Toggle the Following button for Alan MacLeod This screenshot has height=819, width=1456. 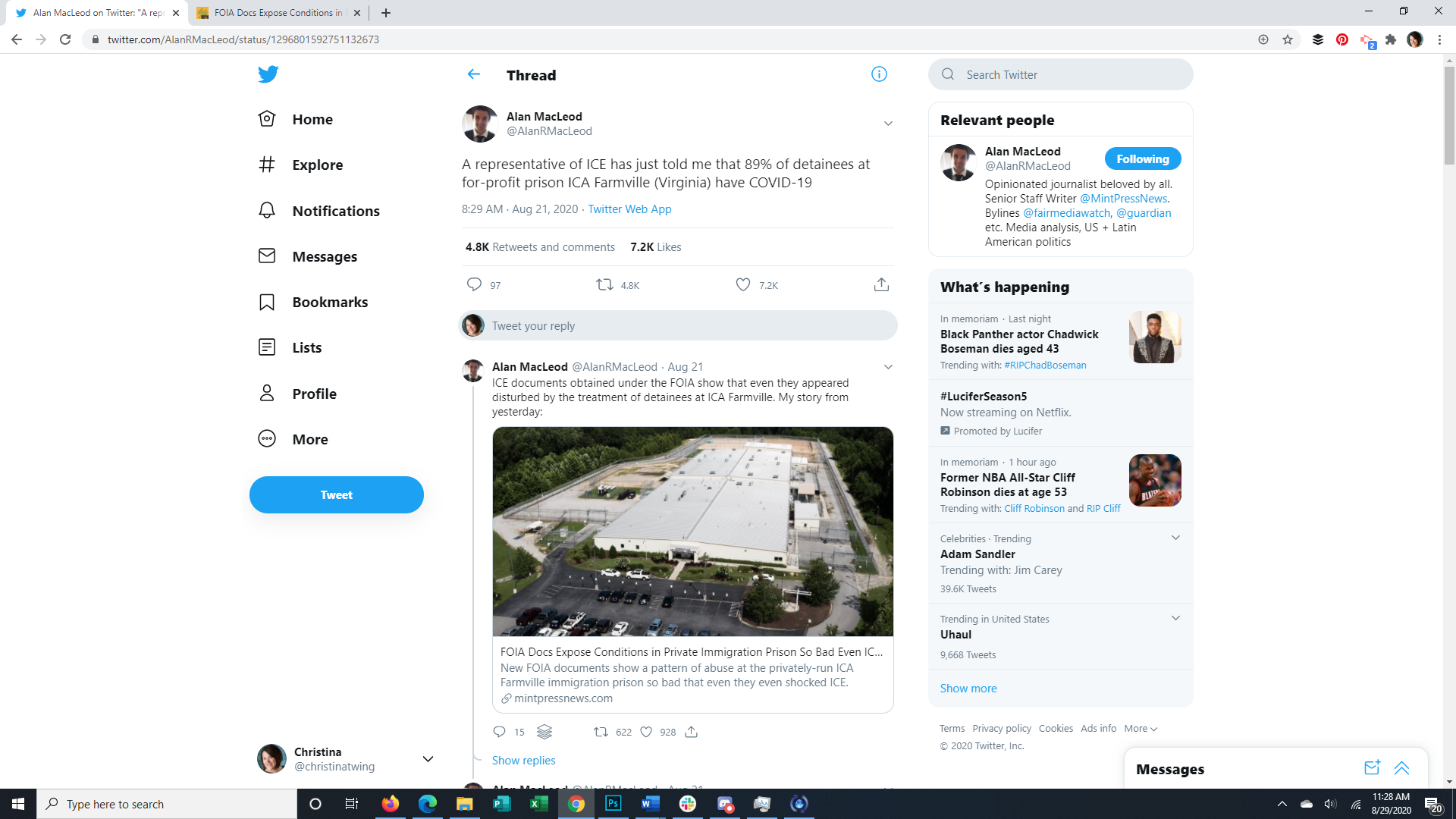[1142, 159]
